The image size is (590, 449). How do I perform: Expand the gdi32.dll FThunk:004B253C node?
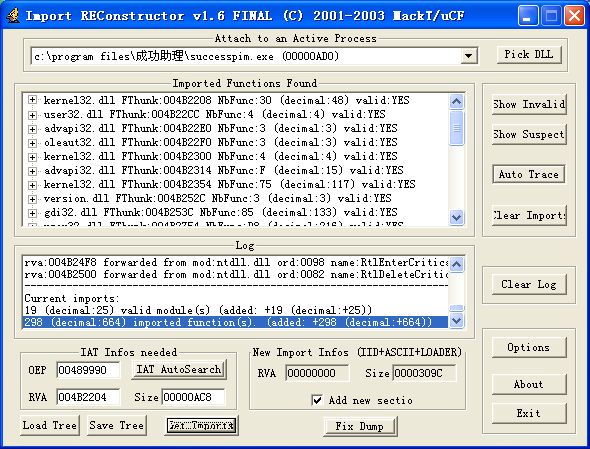point(32,213)
